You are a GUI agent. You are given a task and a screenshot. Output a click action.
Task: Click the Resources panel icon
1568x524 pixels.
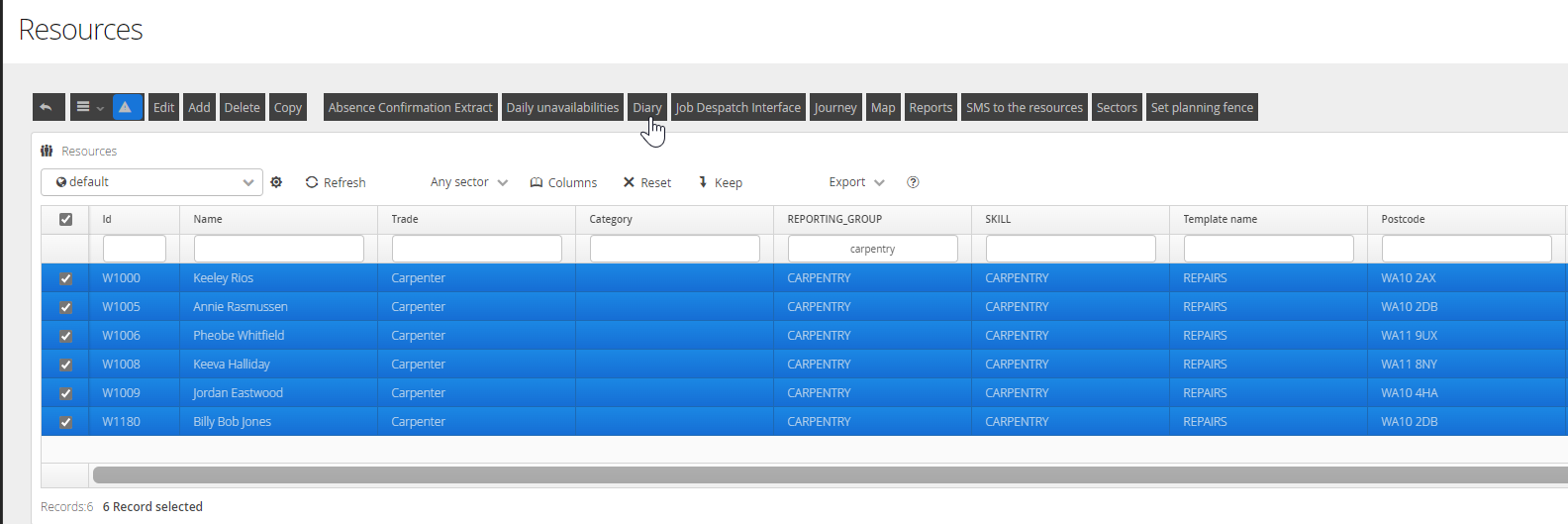(47, 151)
